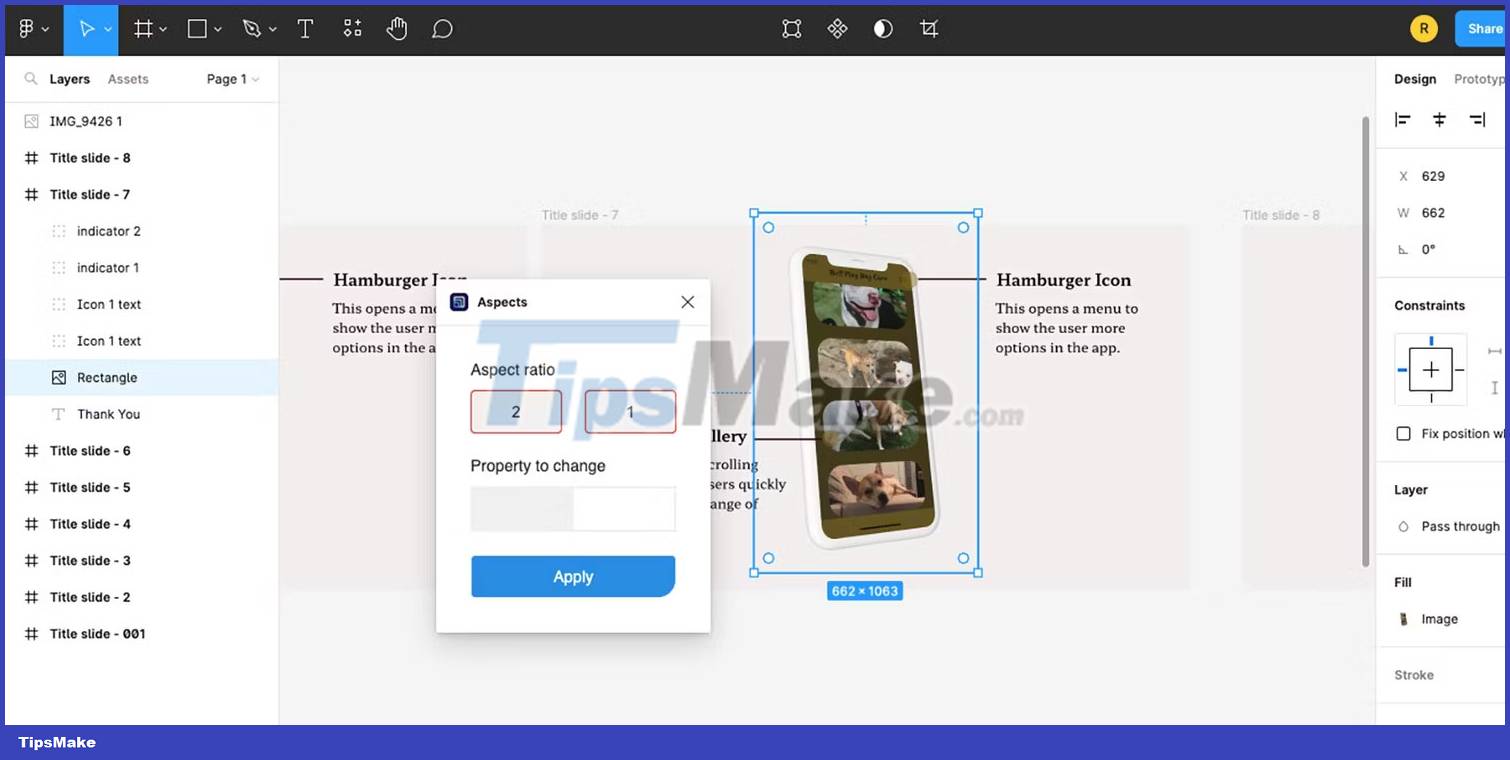
Task: Select the Text tool
Action: [x=305, y=28]
